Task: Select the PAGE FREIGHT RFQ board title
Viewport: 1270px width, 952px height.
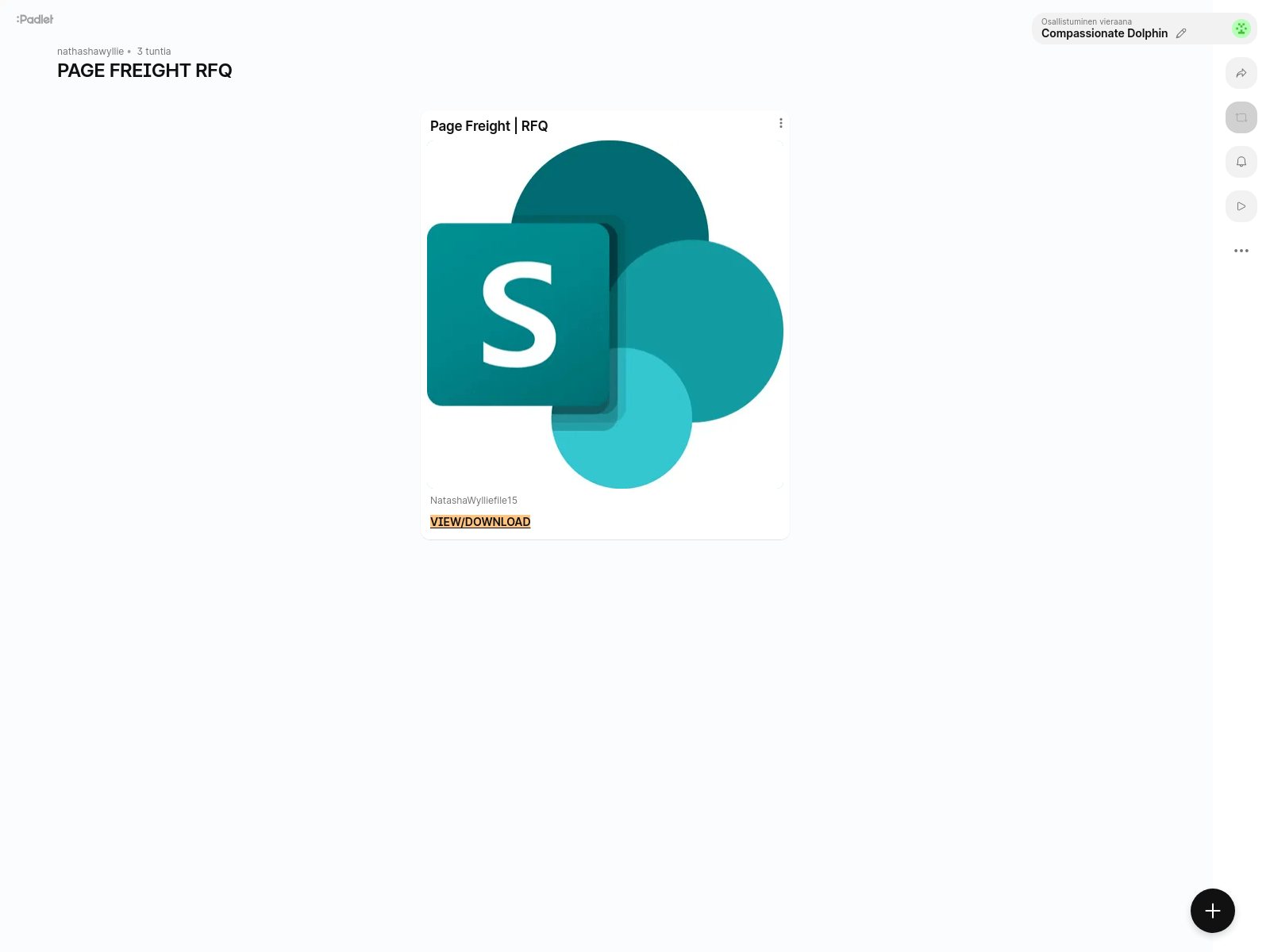Action: (x=144, y=71)
